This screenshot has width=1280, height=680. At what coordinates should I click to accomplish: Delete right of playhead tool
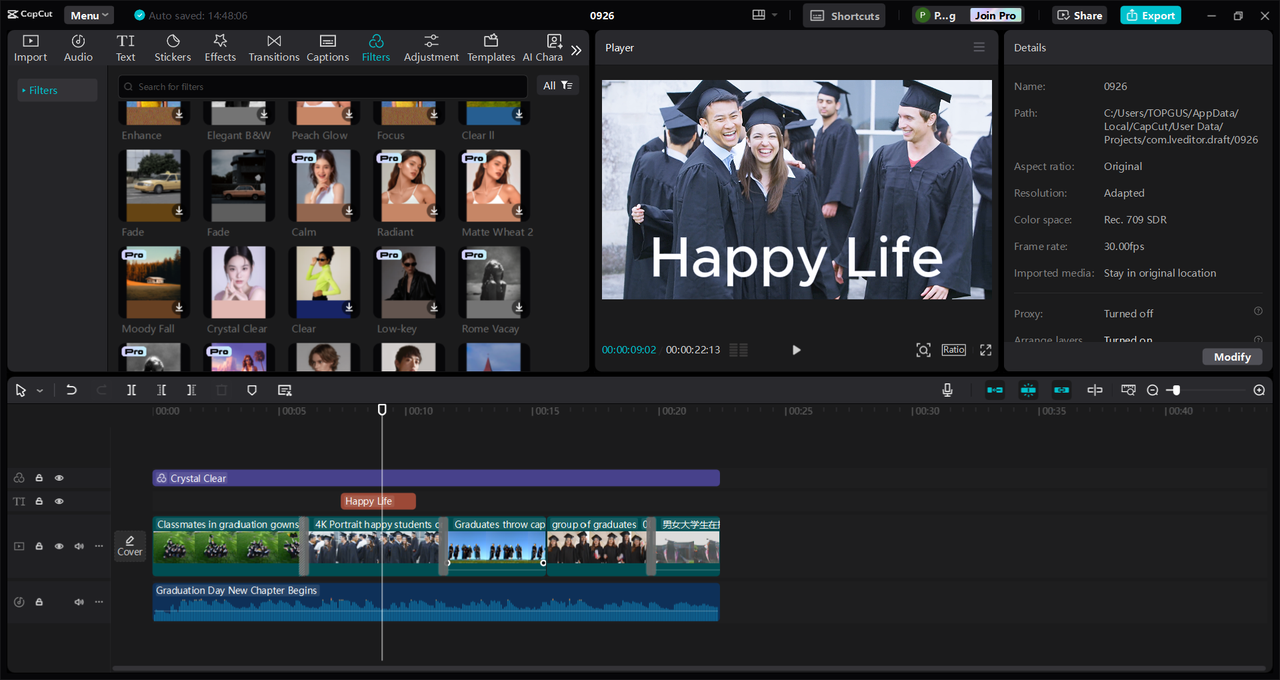[191, 390]
